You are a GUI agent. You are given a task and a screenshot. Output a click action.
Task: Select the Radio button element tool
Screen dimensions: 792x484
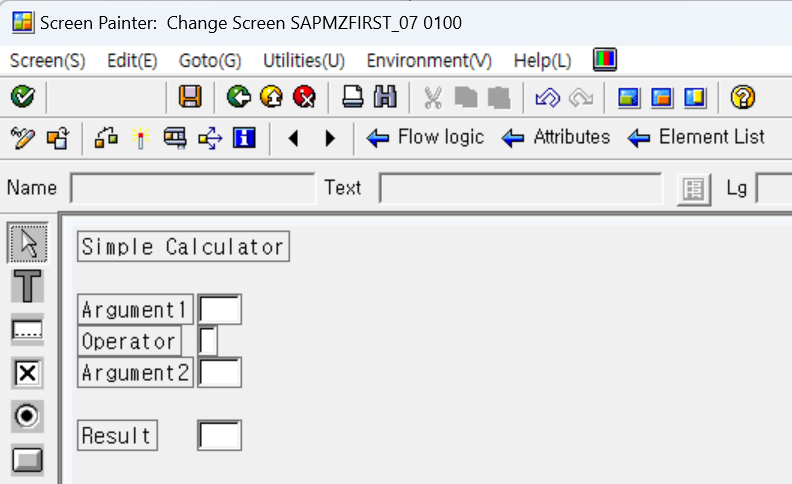pyautogui.click(x=28, y=416)
